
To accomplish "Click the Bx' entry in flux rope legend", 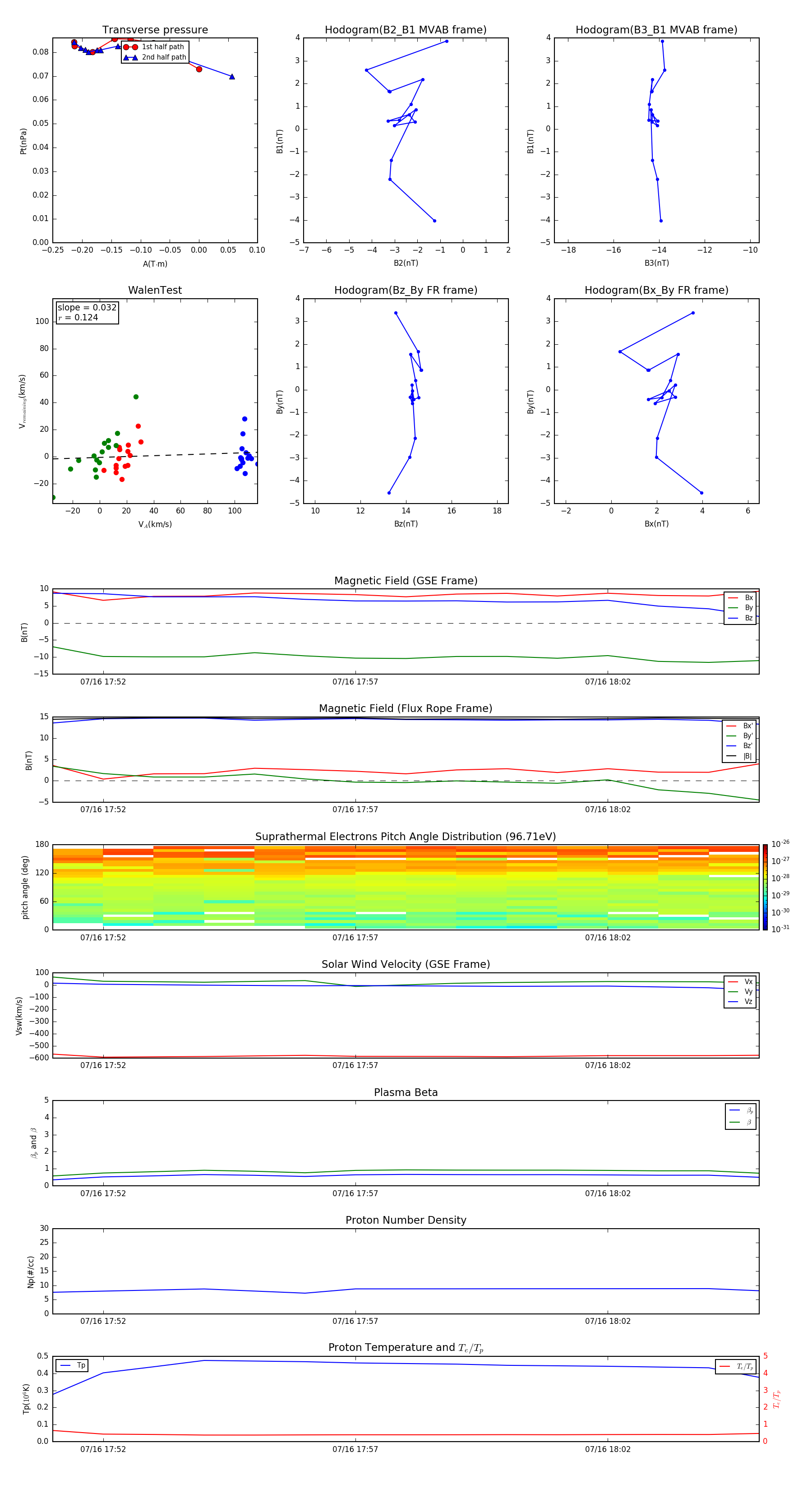I will tap(740, 726).
